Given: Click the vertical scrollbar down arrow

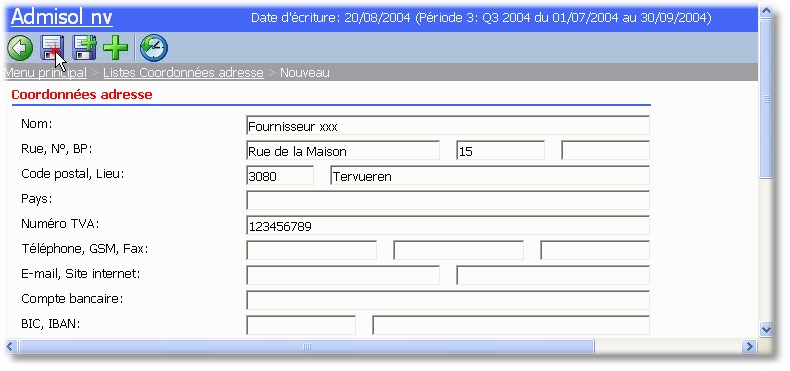Looking at the screenshot, I should tap(766, 330).
